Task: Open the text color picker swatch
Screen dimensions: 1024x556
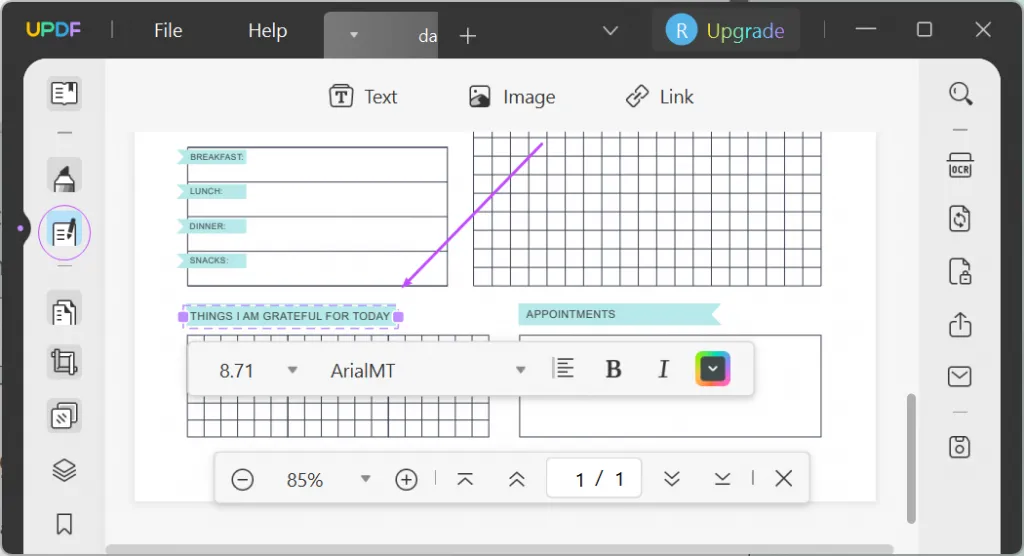Action: [x=713, y=370]
